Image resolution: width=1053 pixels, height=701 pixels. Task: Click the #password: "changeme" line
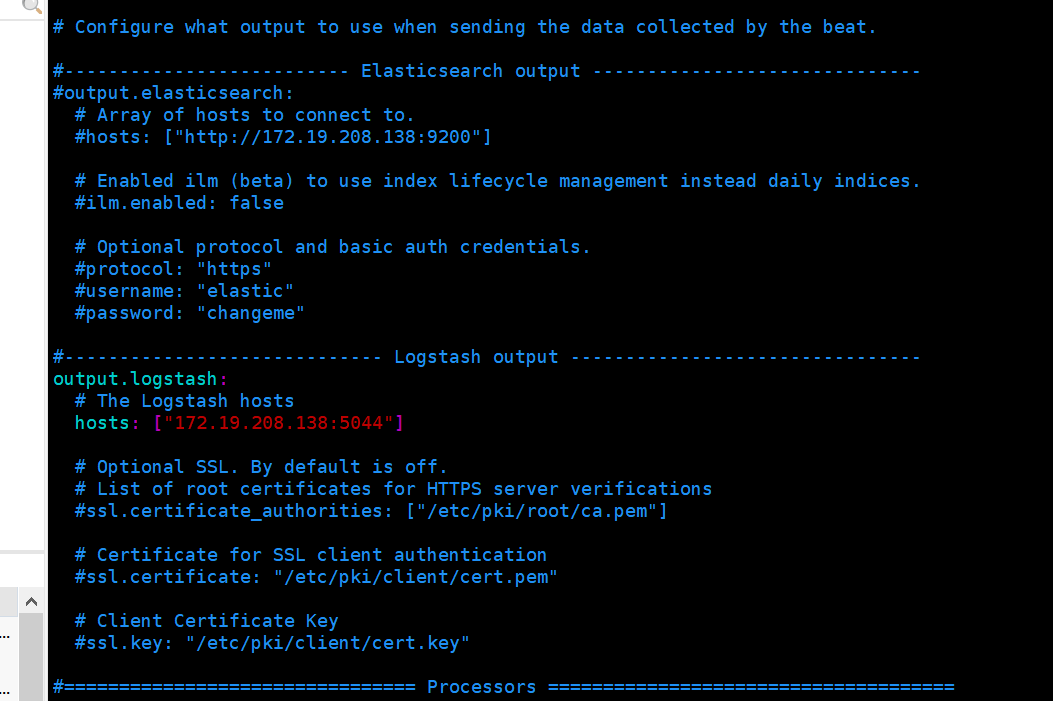click(190, 313)
